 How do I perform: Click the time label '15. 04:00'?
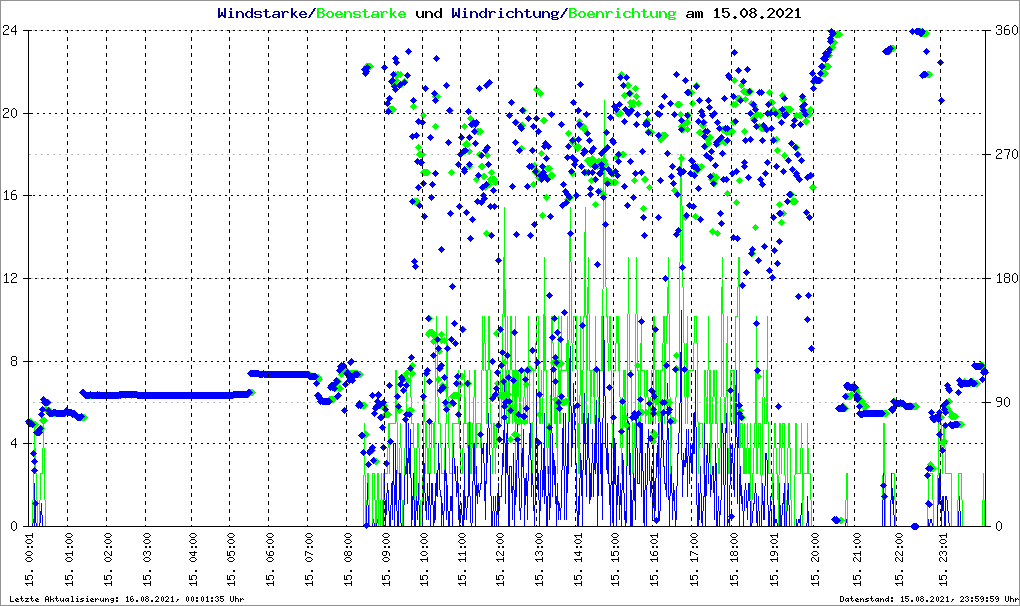point(193,559)
